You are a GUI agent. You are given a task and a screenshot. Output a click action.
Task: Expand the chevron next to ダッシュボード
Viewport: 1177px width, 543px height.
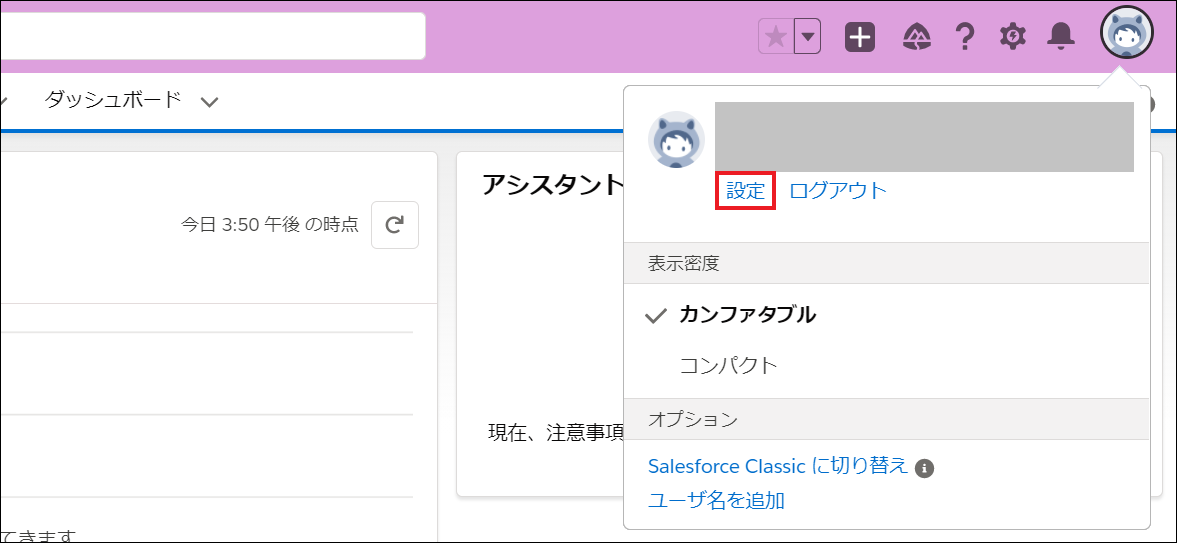click(209, 102)
